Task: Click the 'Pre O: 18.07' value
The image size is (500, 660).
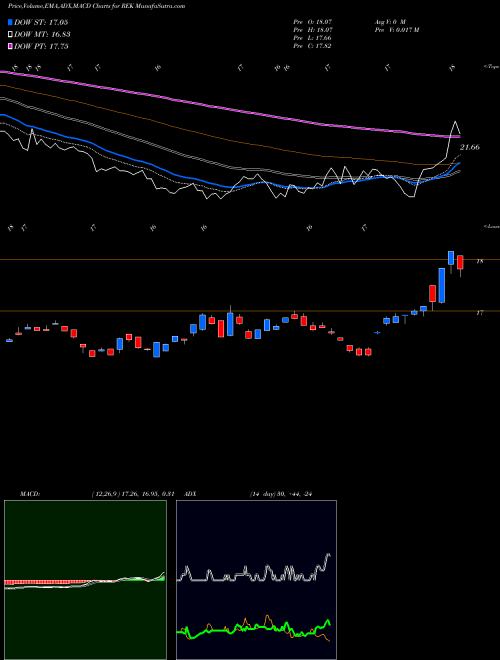Action: point(314,21)
